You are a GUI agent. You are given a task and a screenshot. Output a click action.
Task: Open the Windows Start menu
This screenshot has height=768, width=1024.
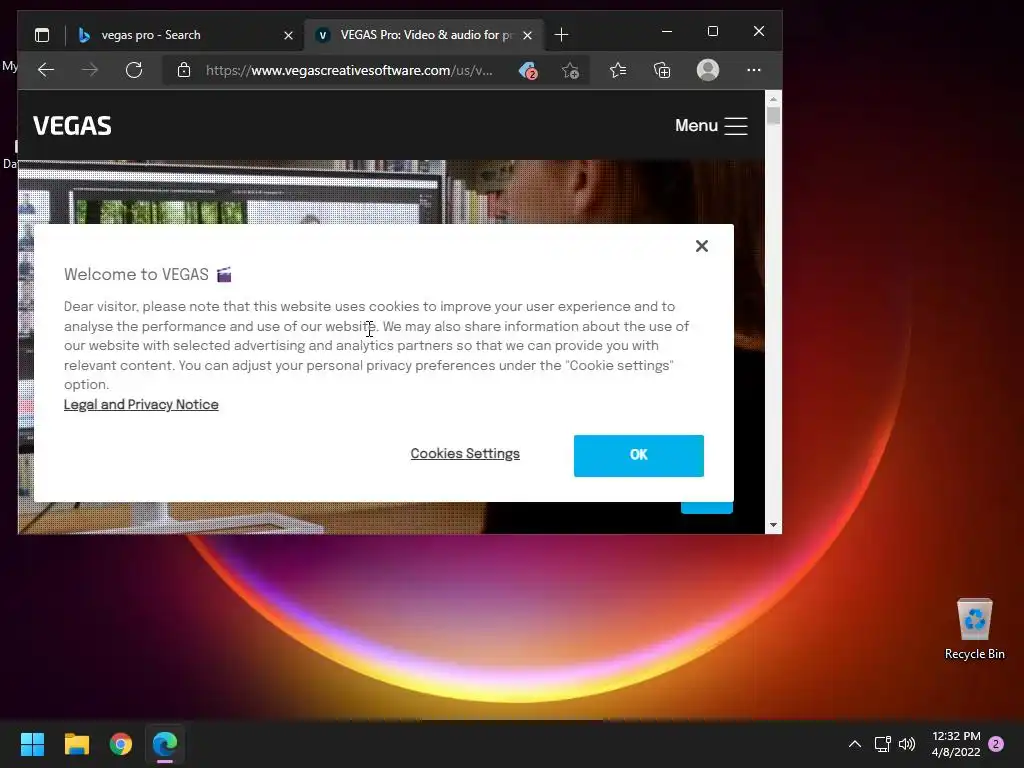[32, 744]
